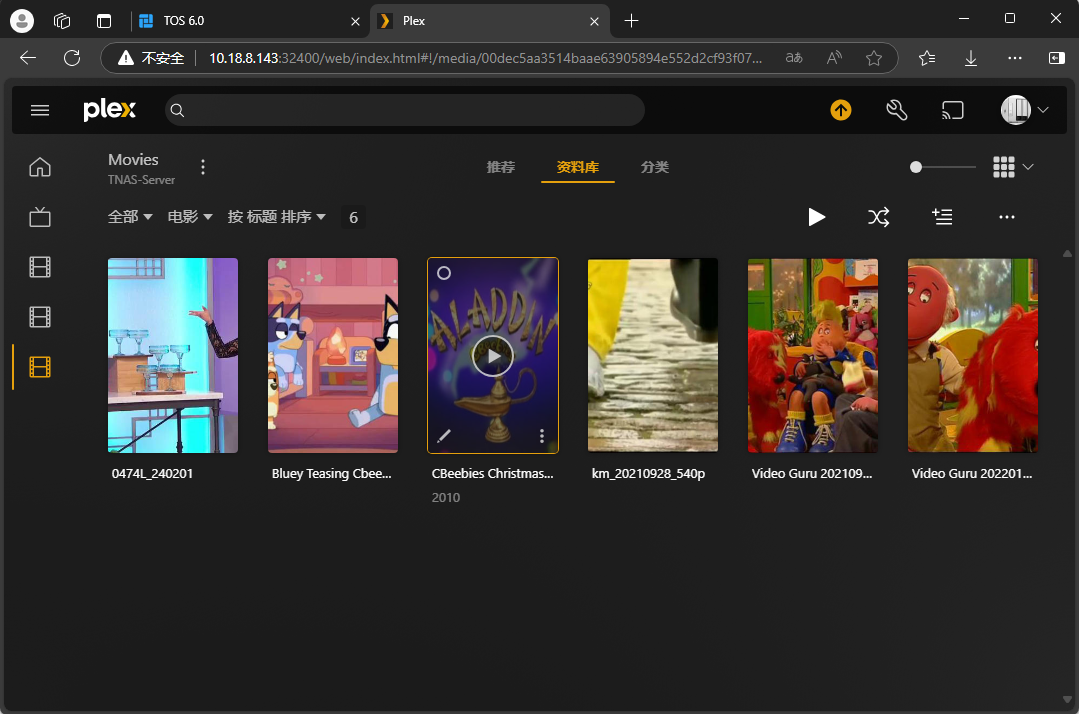This screenshot has width=1079, height=714.
Task: Open the browser profile icon
Action: click(x=22, y=21)
